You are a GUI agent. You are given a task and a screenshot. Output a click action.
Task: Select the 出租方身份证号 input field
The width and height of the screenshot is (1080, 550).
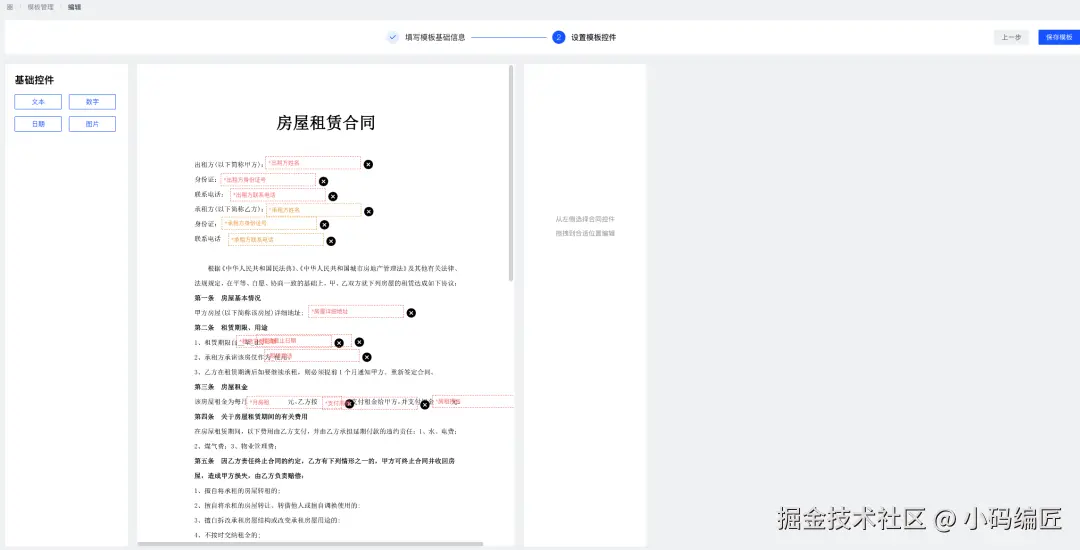point(268,180)
